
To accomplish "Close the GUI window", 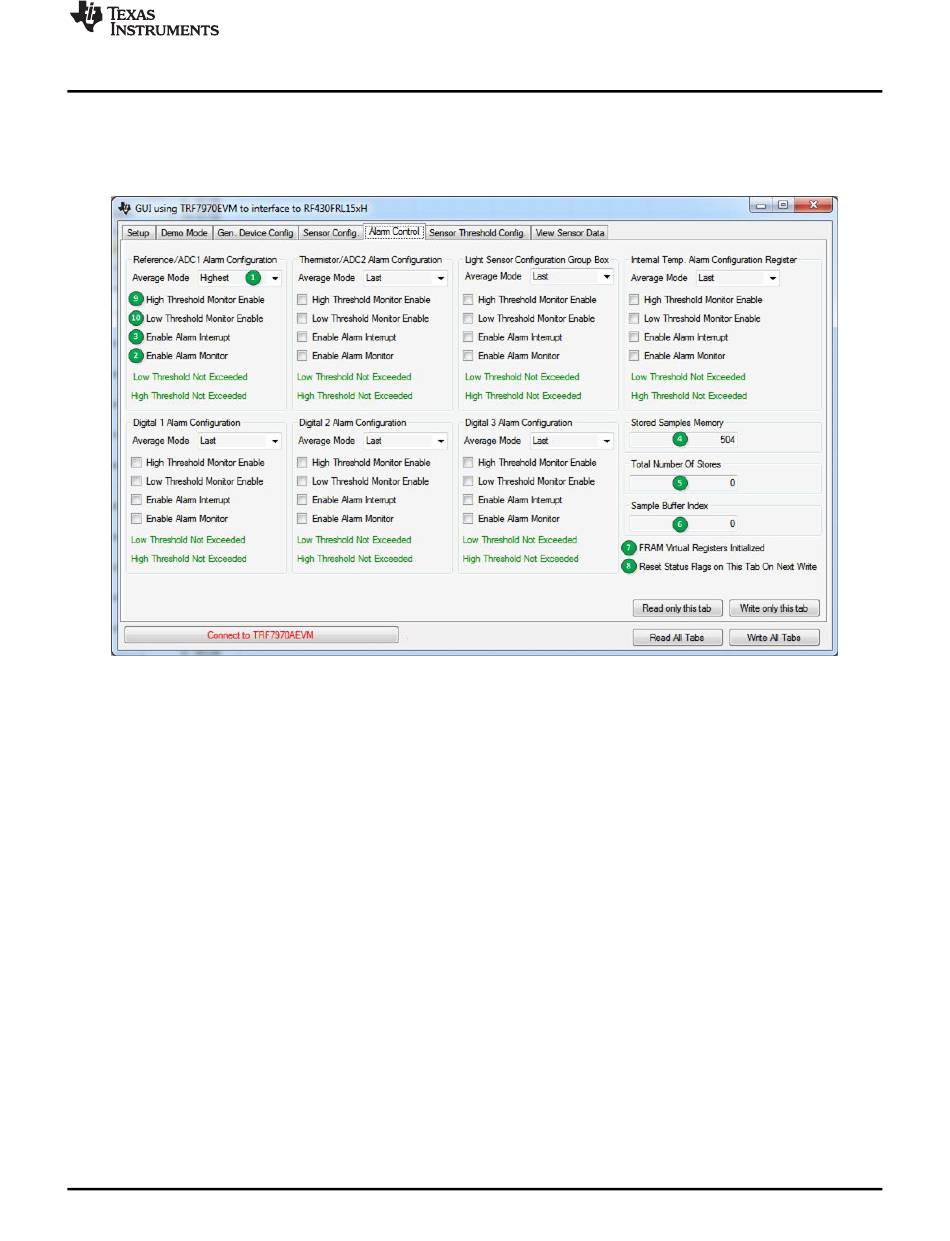I will coord(814,206).
